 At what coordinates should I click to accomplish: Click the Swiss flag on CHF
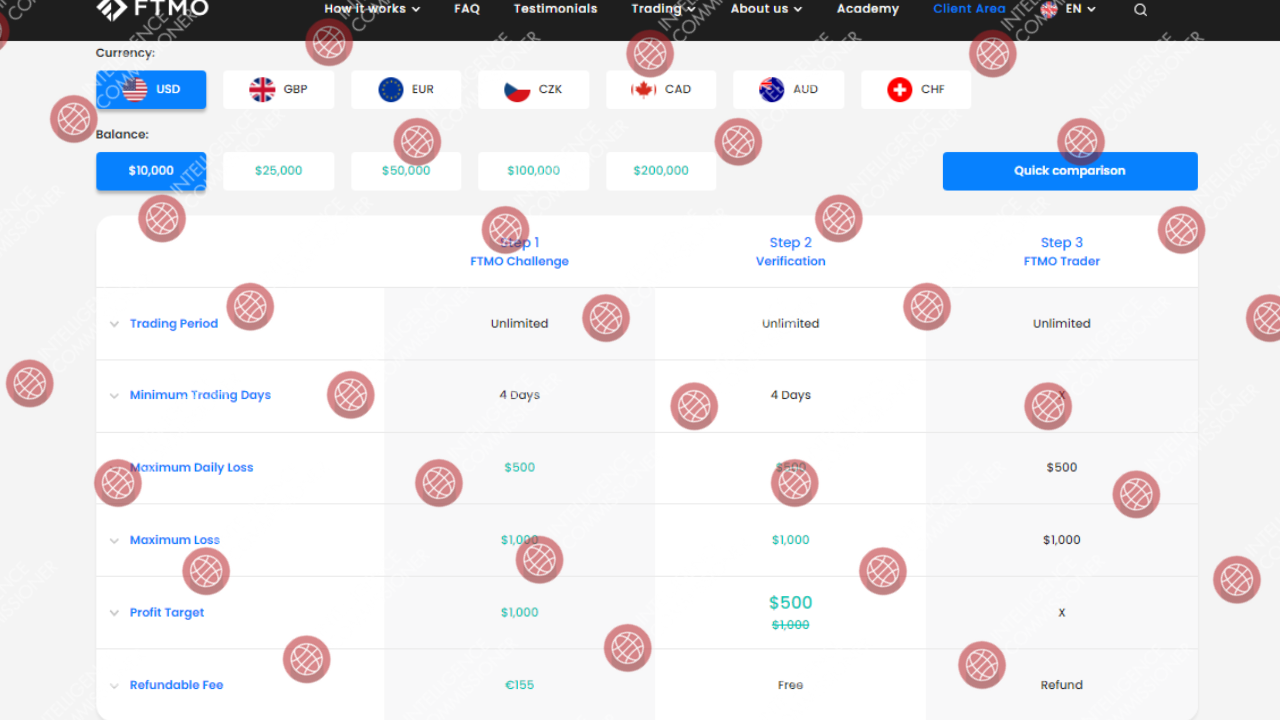pos(900,89)
